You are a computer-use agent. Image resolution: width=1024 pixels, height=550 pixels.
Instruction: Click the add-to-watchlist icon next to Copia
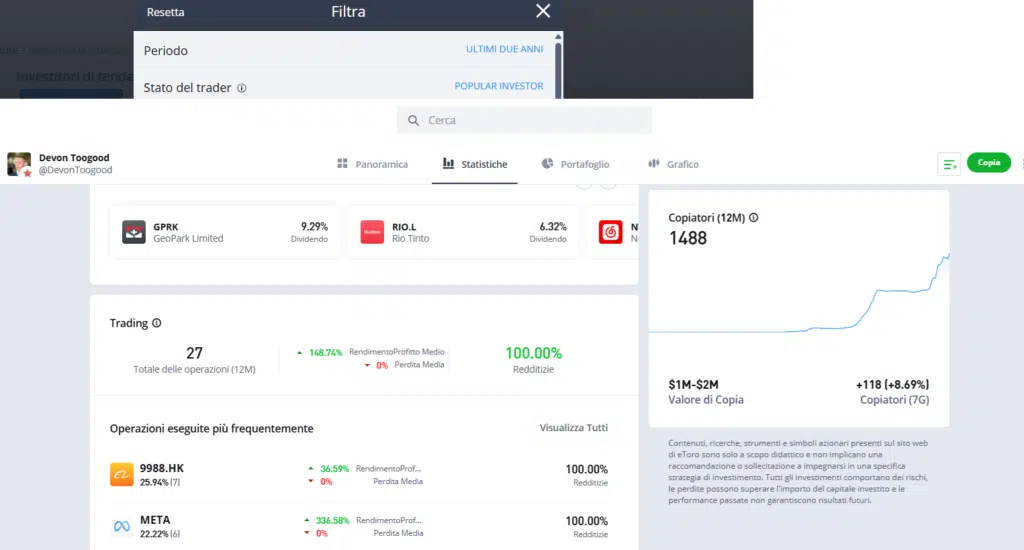949,164
